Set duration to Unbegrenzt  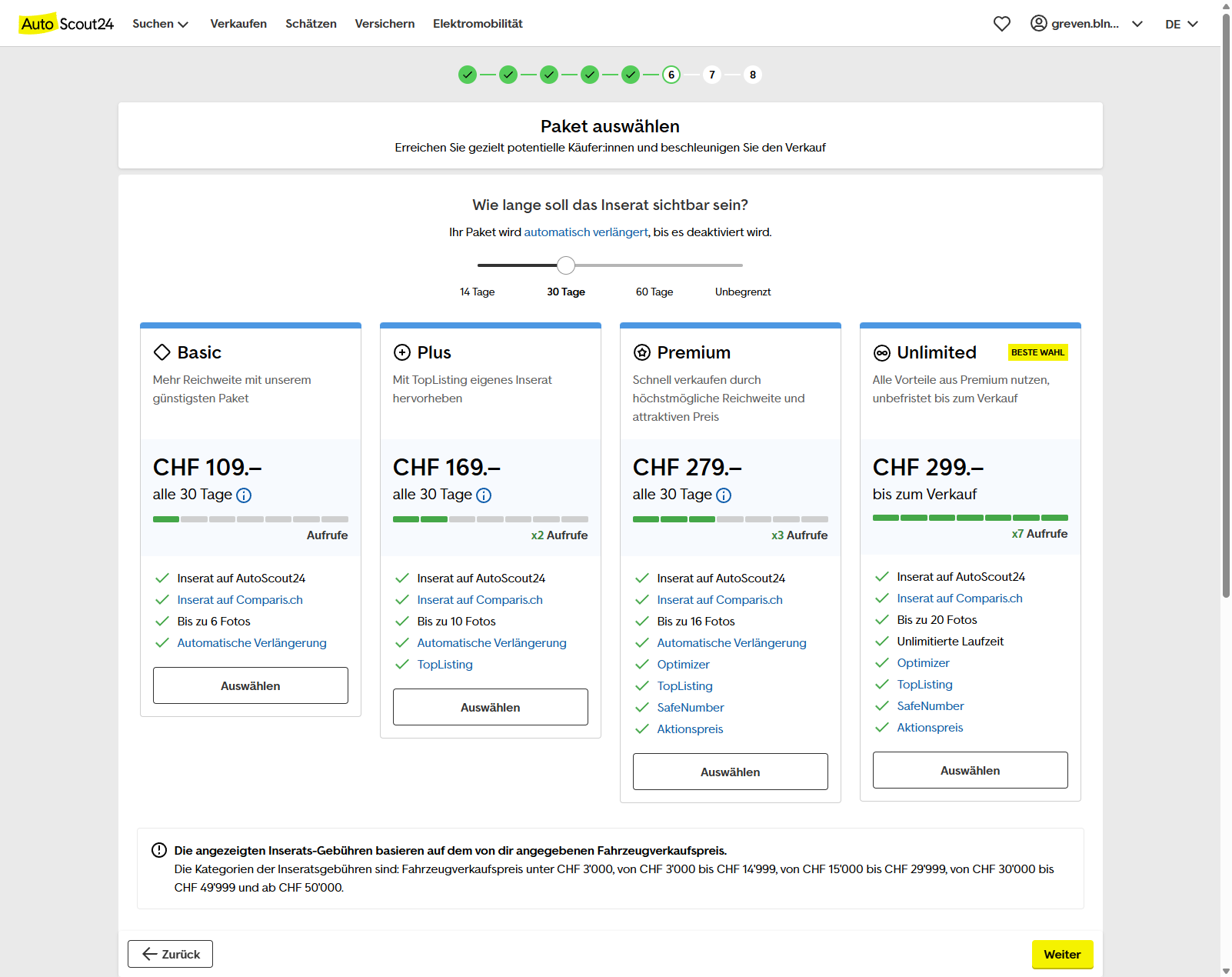tap(743, 292)
